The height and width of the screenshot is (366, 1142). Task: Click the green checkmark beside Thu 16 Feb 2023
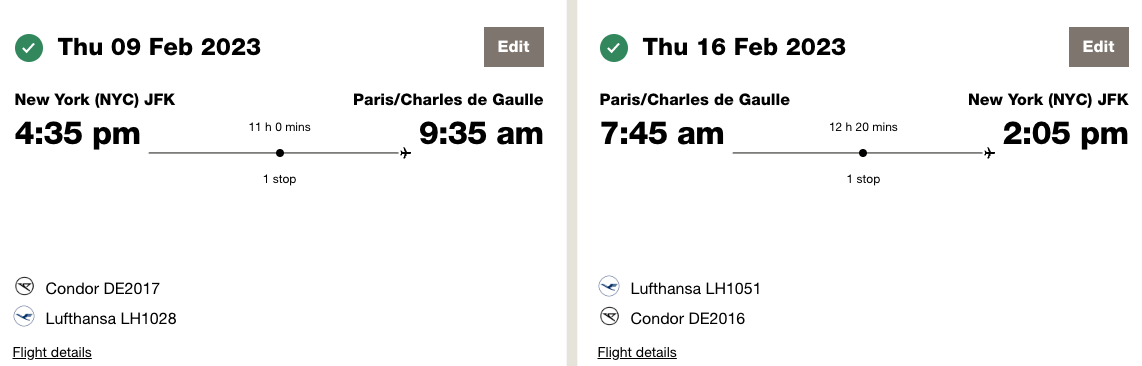coord(613,48)
